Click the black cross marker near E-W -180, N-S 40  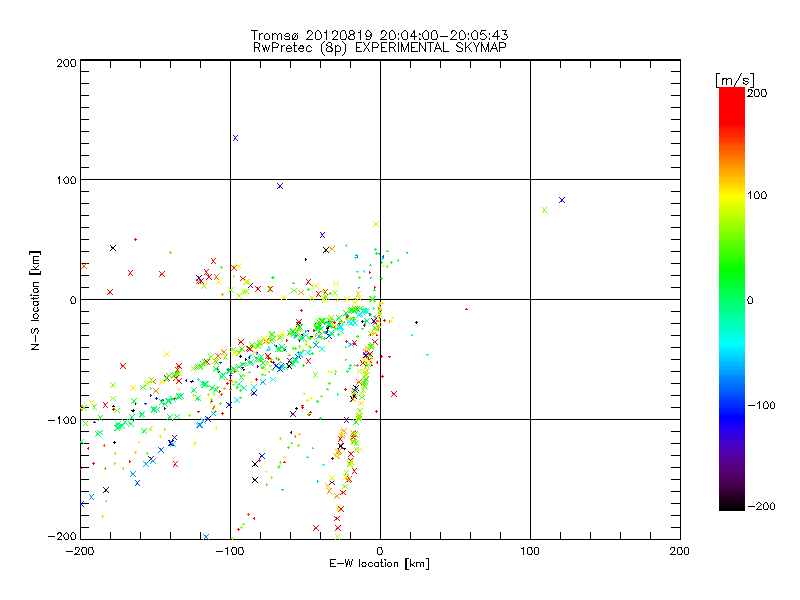113,248
